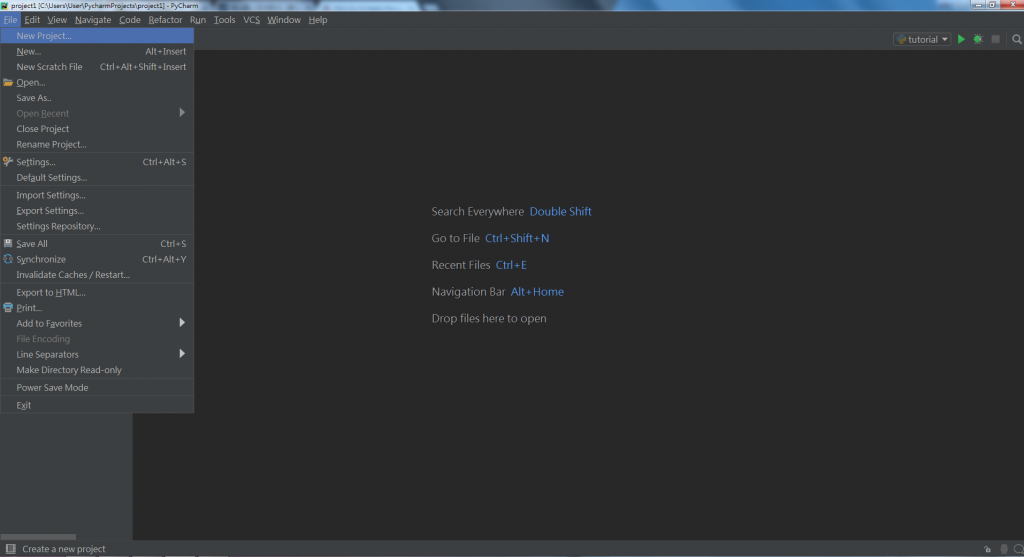Image resolution: width=1024 pixels, height=557 pixels.
Task: Open the VCS menu
Action: [x=251, y=20]
